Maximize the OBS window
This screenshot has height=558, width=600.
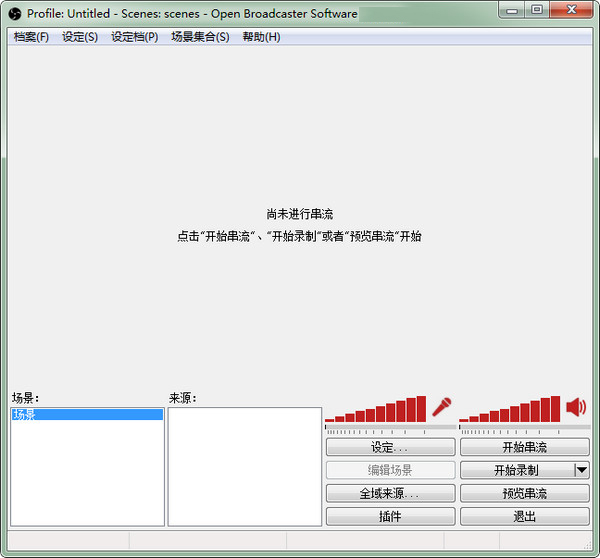coord(537,10)
